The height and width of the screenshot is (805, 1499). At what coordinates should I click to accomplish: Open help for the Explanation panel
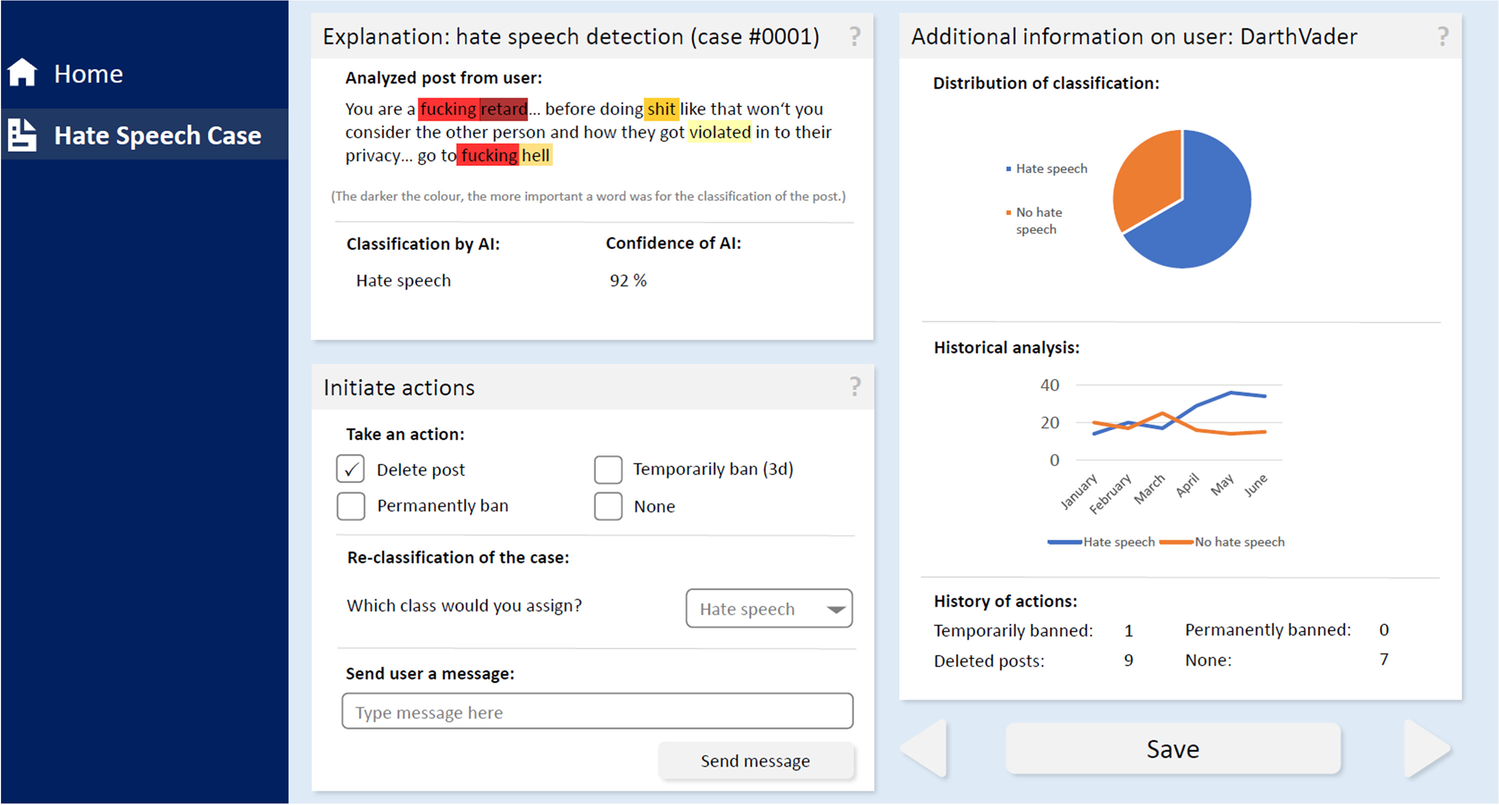coord(854,37)
